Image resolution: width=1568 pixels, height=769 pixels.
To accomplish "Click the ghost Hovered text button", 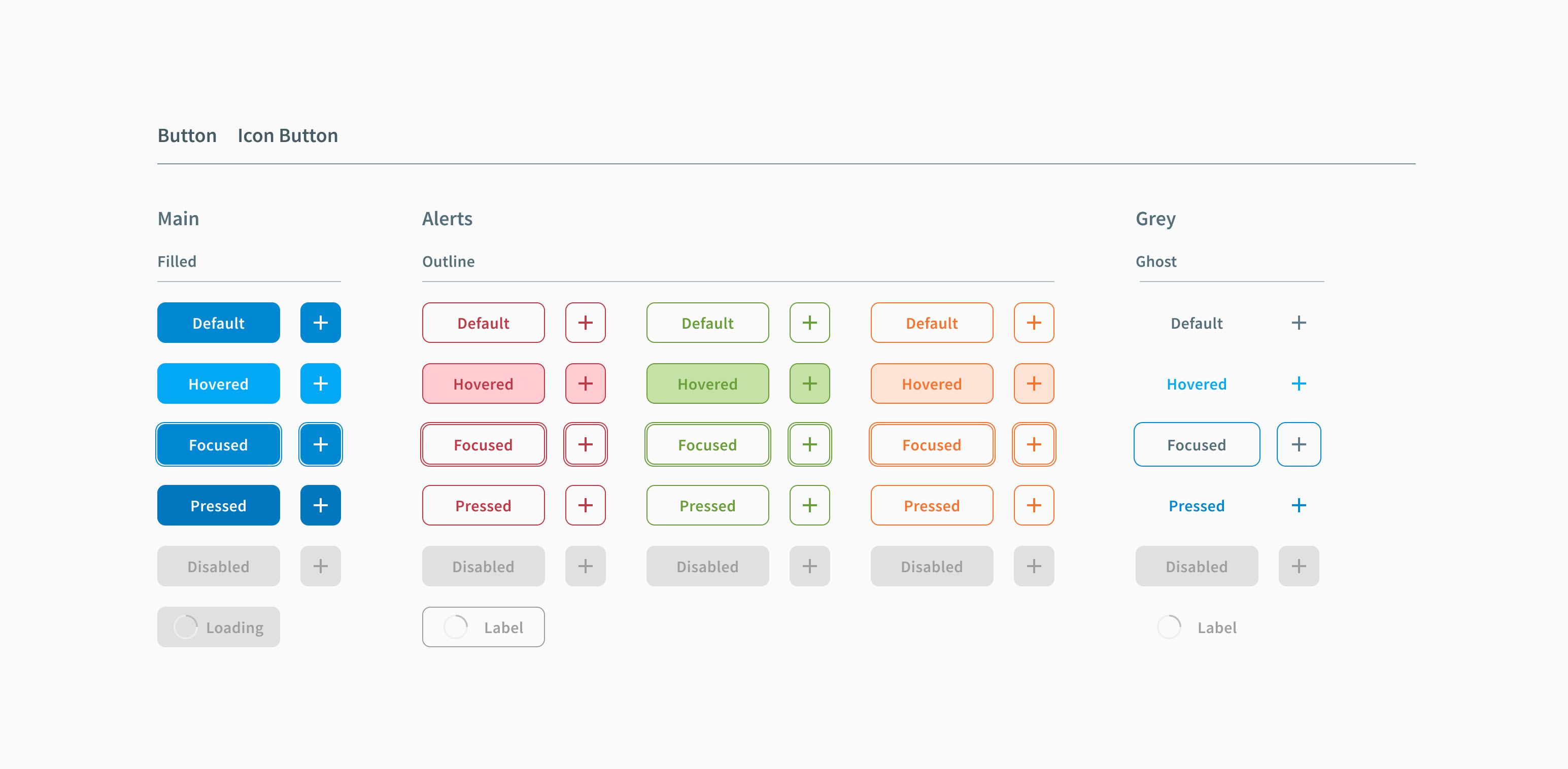I will point(1196,383).
